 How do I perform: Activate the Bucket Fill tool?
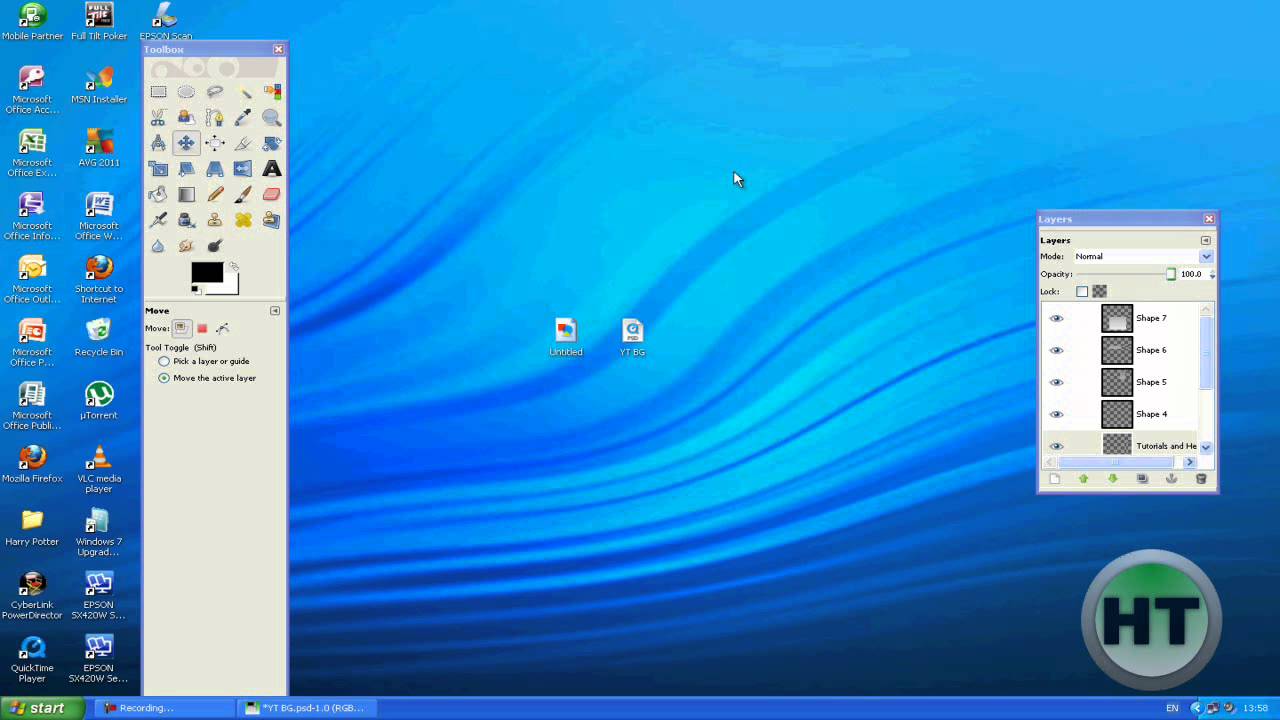point(158,194)
